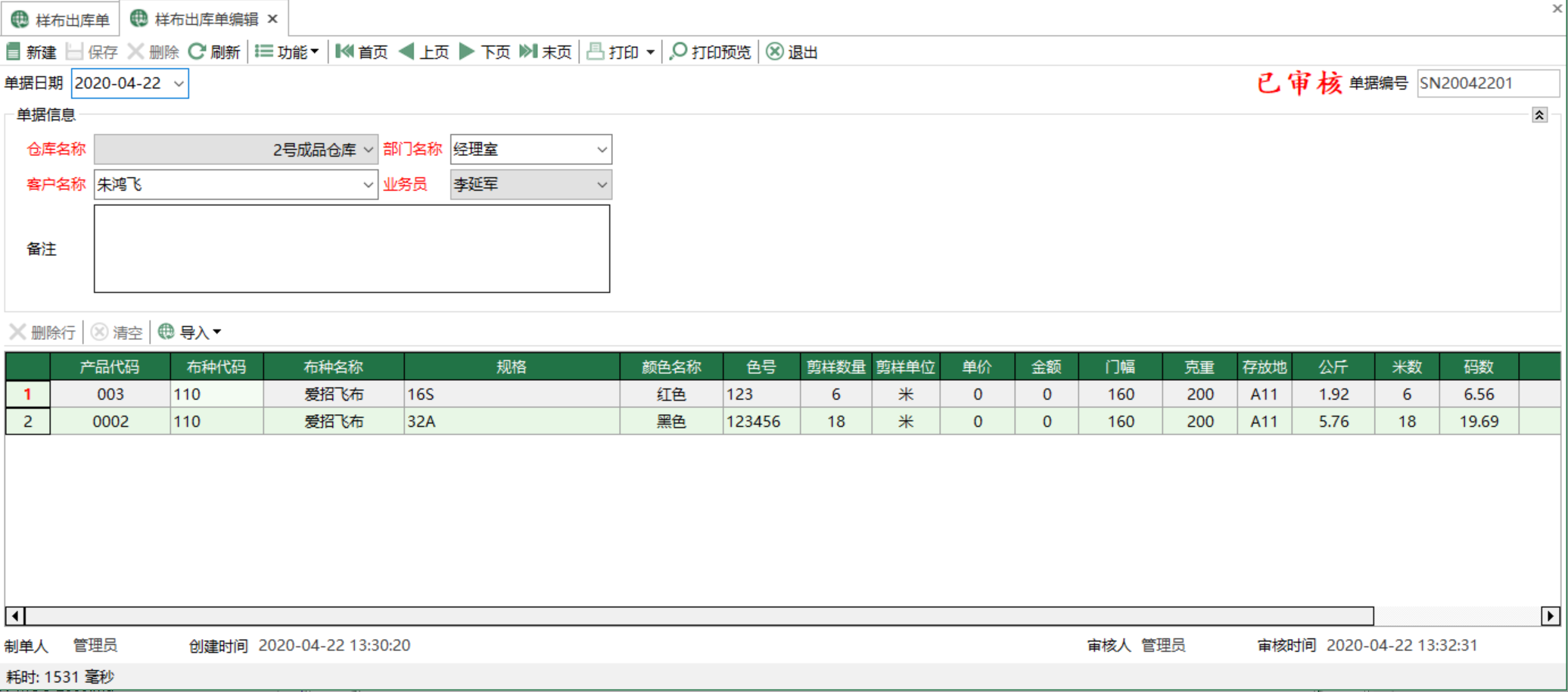Click the 码数 column header
Image resolution: width=1568 pixels, height=692 pixels.
[1479, 366]
